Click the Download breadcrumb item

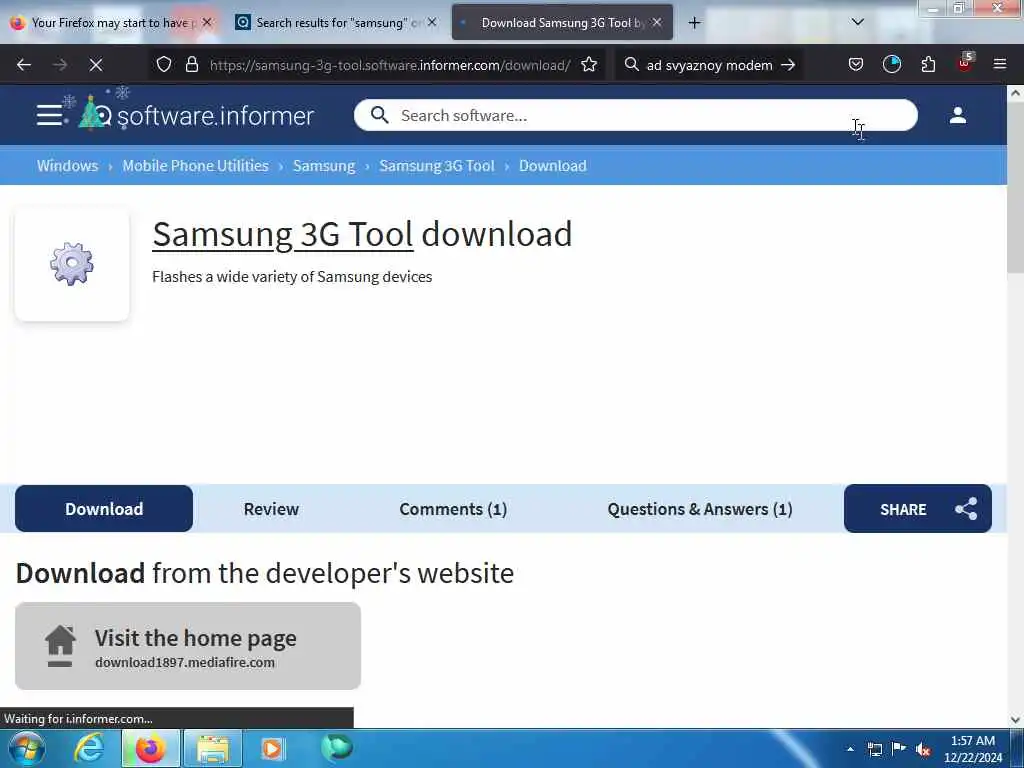[x=552, y=166]
